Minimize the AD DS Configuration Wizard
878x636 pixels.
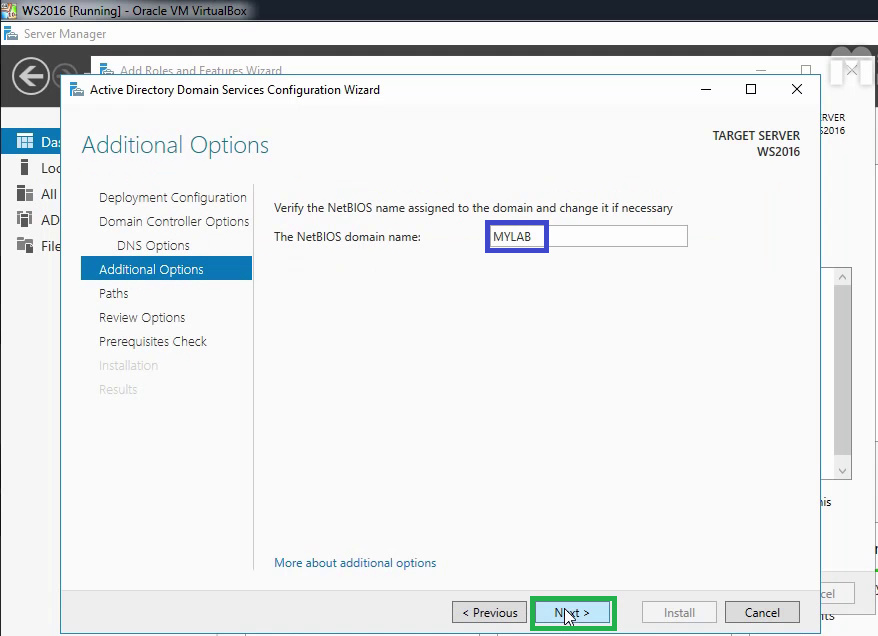pos(706,89)
